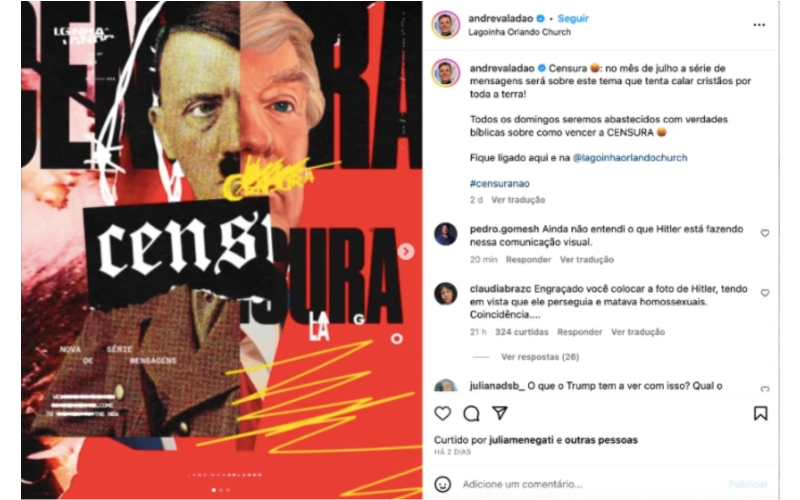Image resolution: width=800 pixels, height=500 pixels.
Task: Translate claudiabrazc's comment with Ver tradução
Action: tap(638, 332)
